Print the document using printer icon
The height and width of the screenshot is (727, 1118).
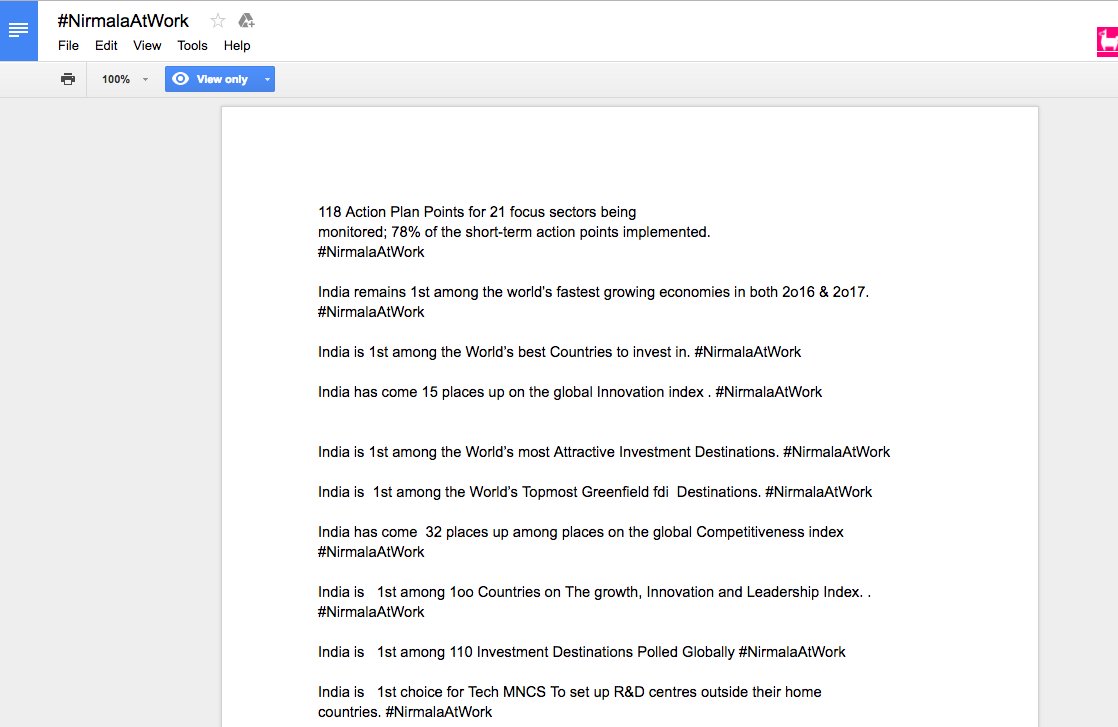[x=68, y=79]
